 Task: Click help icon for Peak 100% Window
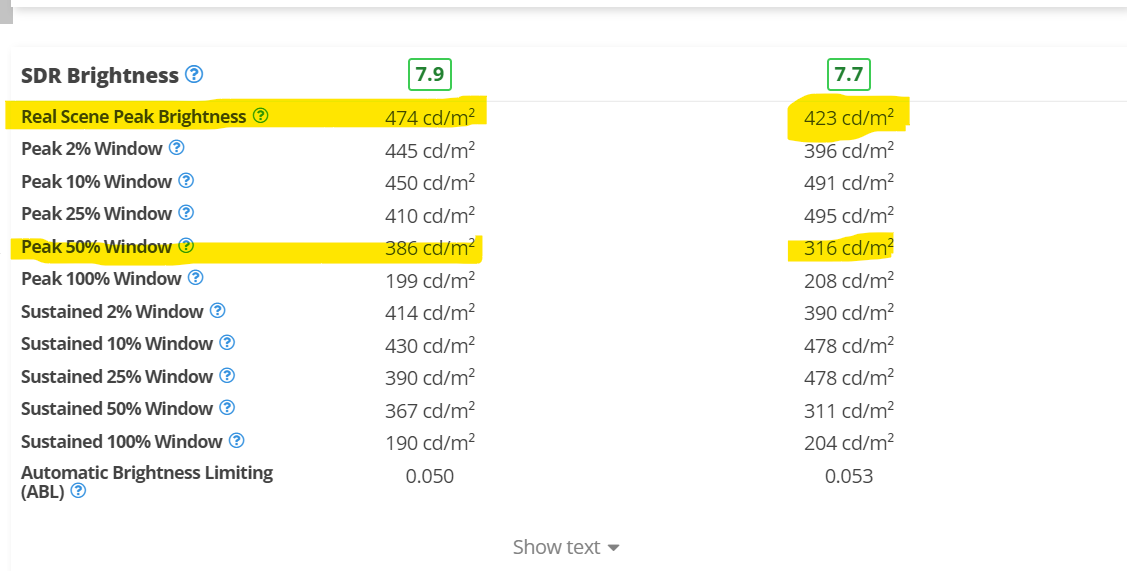pos(196,278)
